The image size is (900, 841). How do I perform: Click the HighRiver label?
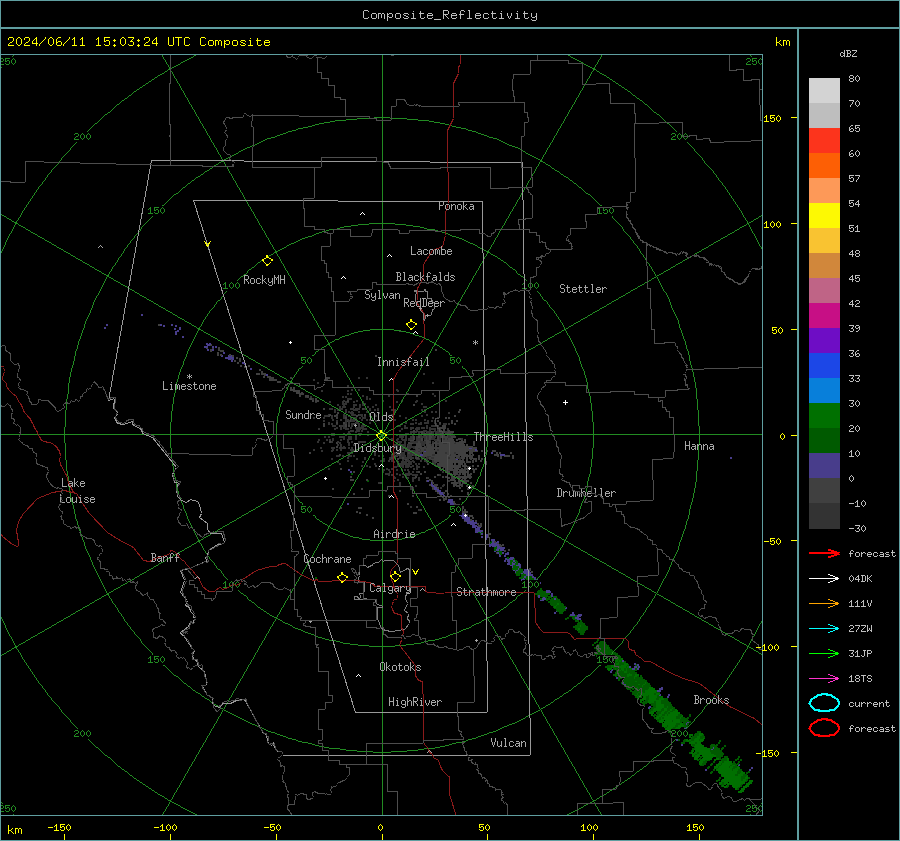(x=415, y=702)
